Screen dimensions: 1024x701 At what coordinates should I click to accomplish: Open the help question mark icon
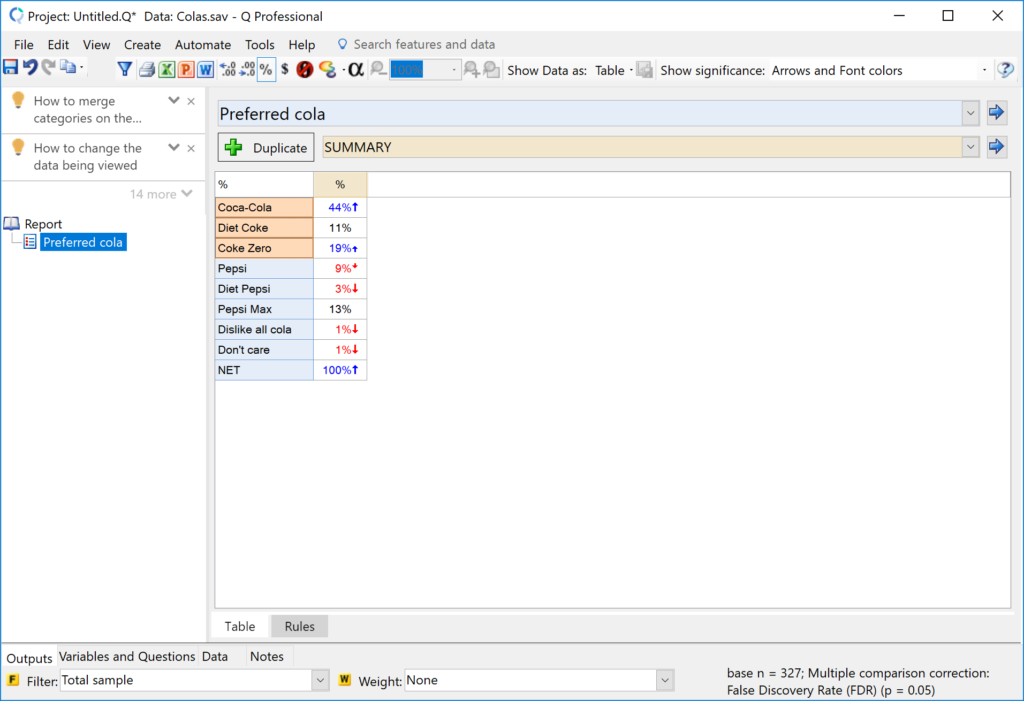(1006, 70)
